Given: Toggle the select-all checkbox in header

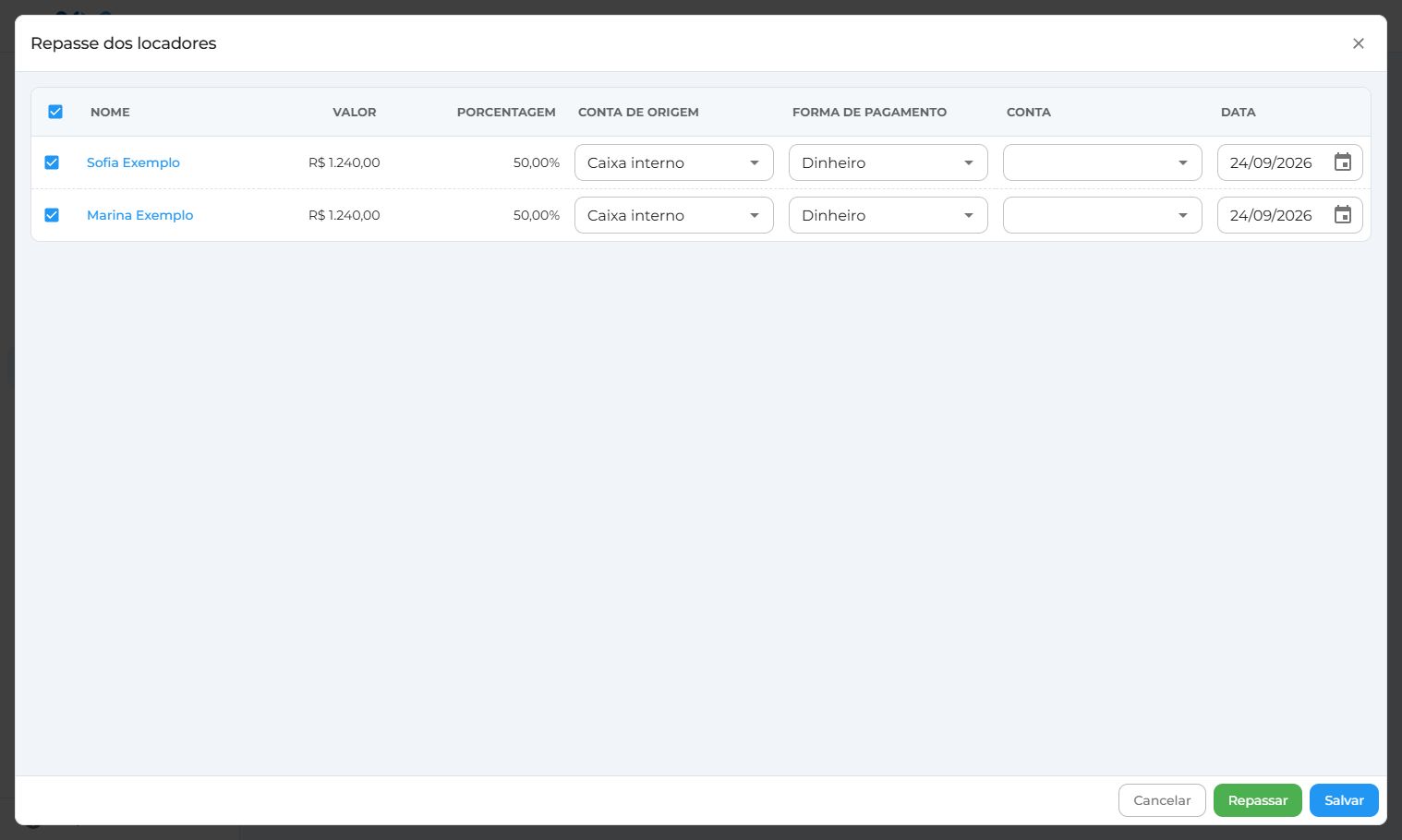Looking at the screenshot, I should click(x=55, y=112).
